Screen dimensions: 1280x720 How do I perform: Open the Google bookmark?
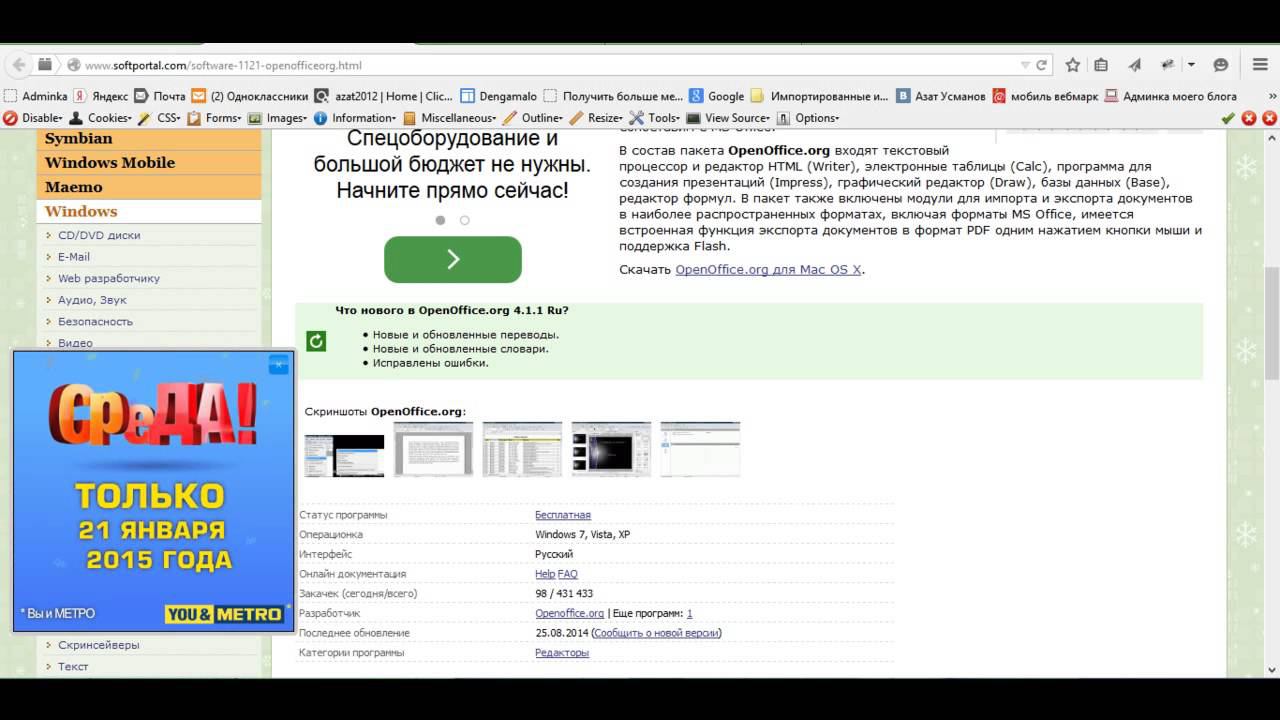pyautogui.click(x=716, y=96)
